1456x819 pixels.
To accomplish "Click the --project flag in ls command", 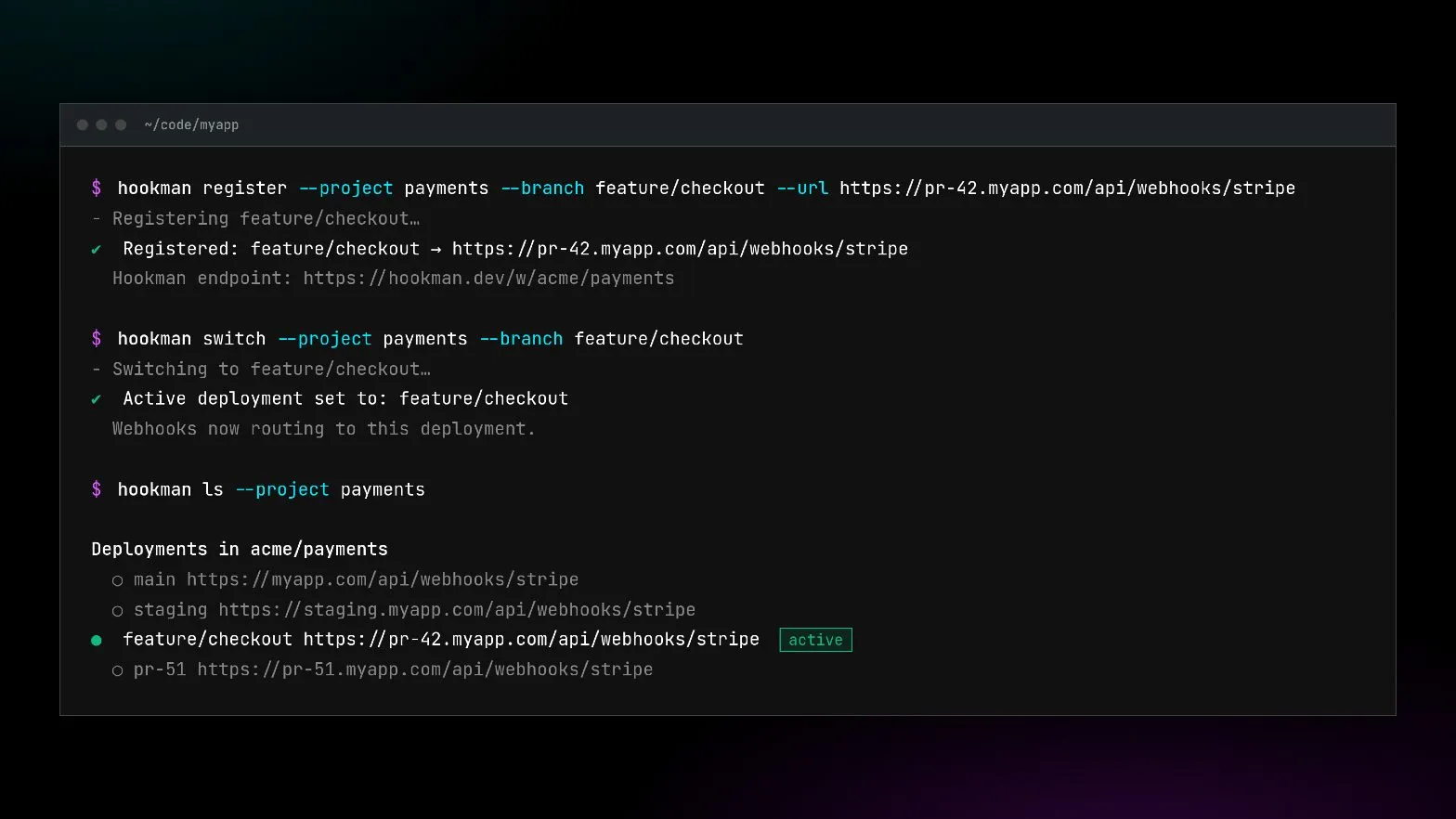I will tap(282, 489).
